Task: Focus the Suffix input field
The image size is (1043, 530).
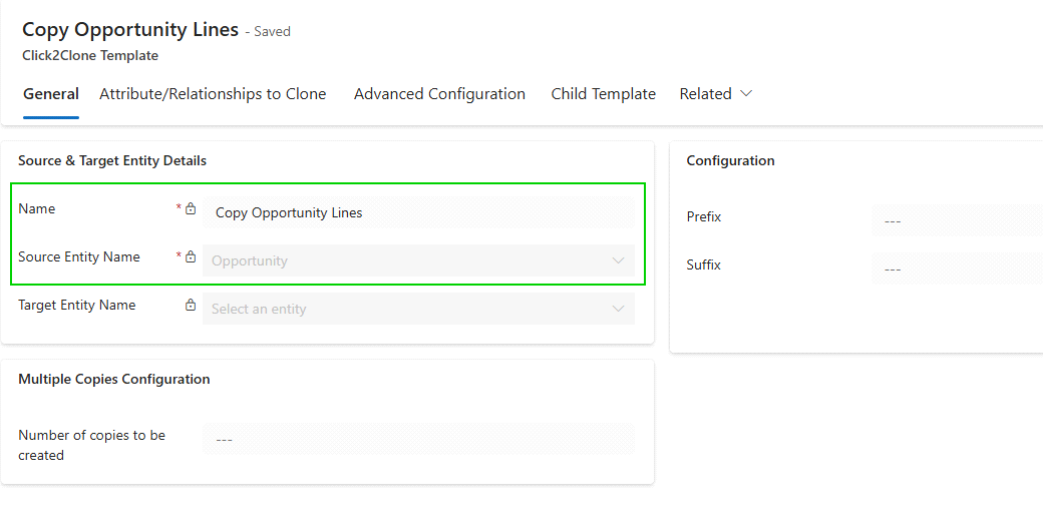Action: click(x=955, y=269)
